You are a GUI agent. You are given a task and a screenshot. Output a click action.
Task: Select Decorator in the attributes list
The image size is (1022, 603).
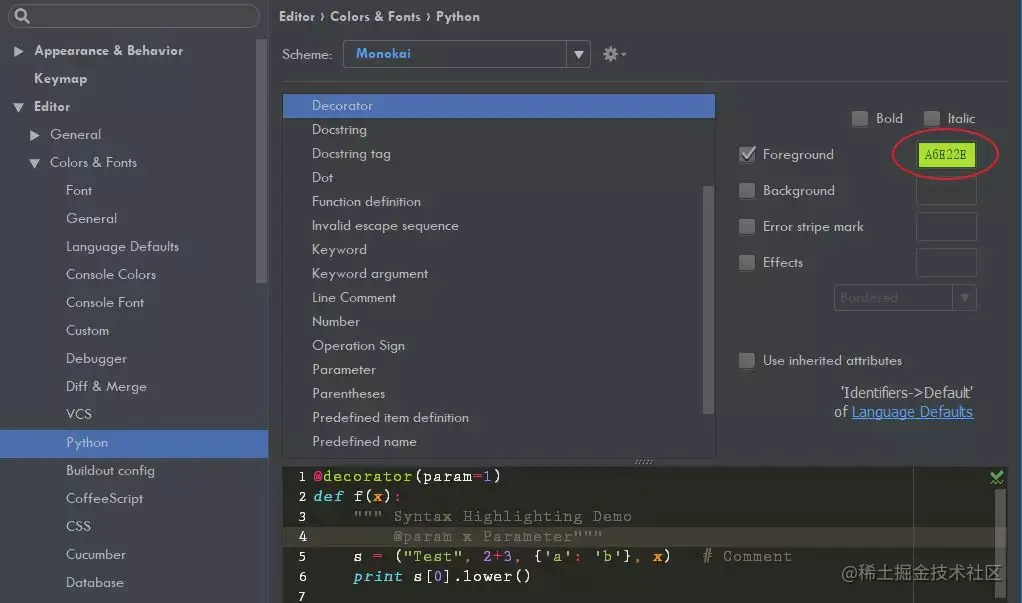click(x=499, y=106)
